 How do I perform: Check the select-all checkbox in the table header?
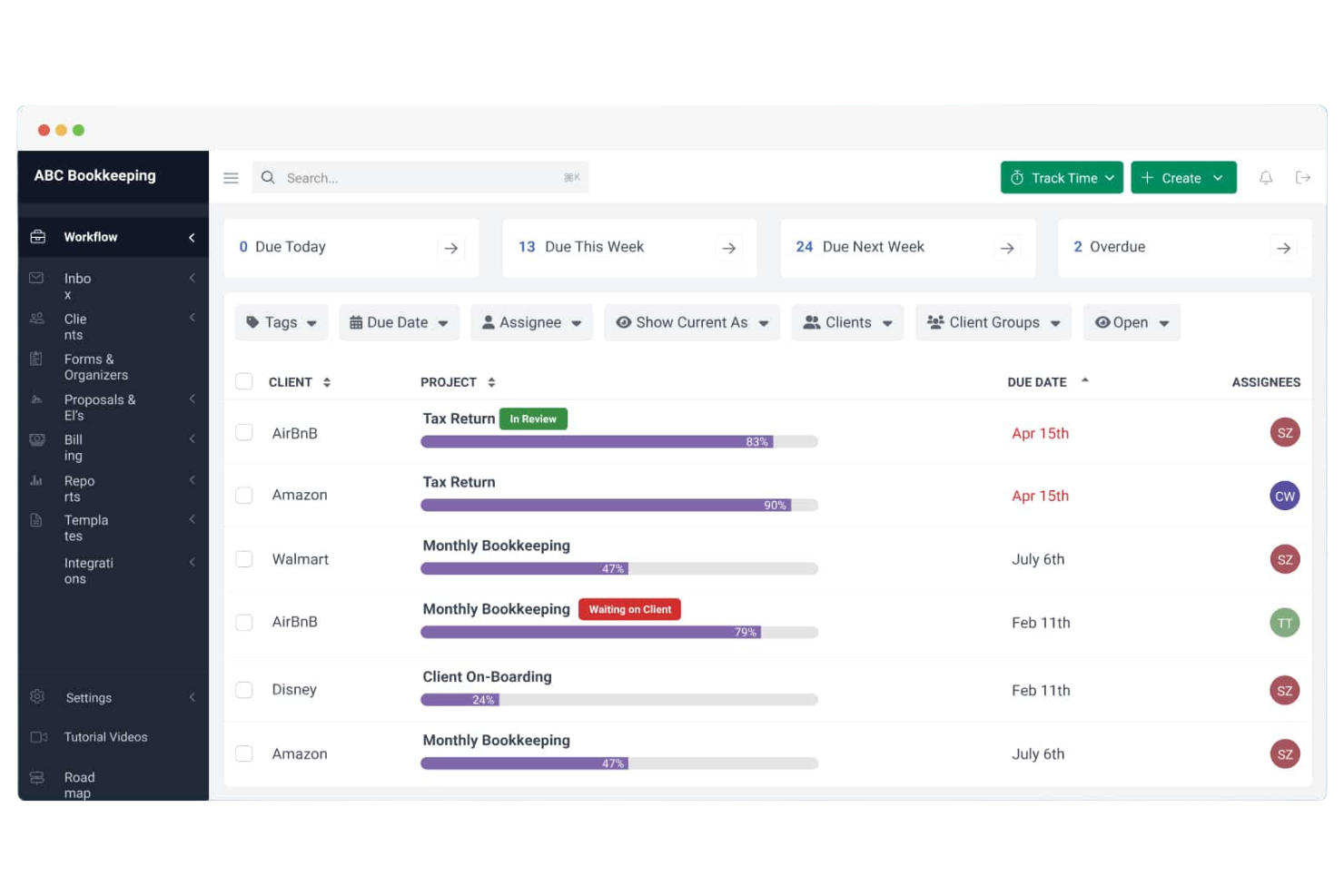243,381
